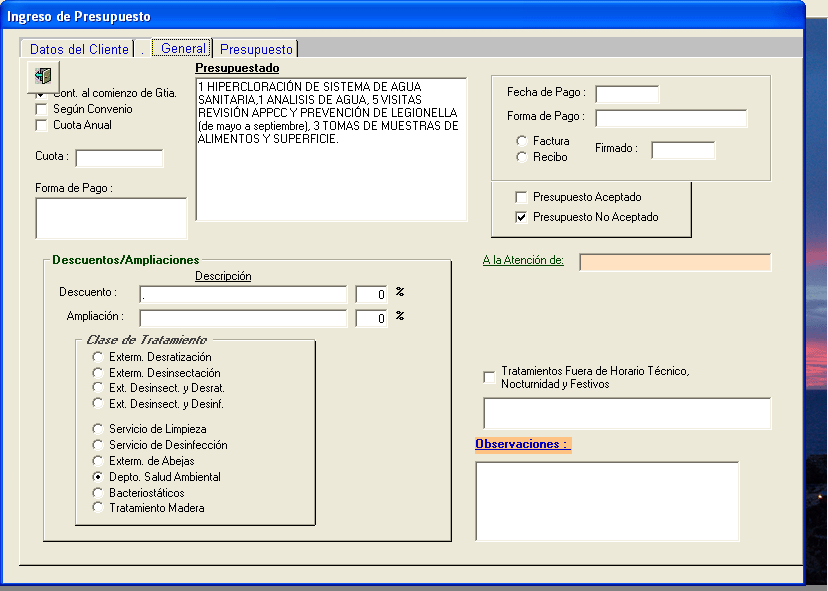Open the Presupuesto tab
Viewport: 828px width, 591px height.
pos(256,49)
